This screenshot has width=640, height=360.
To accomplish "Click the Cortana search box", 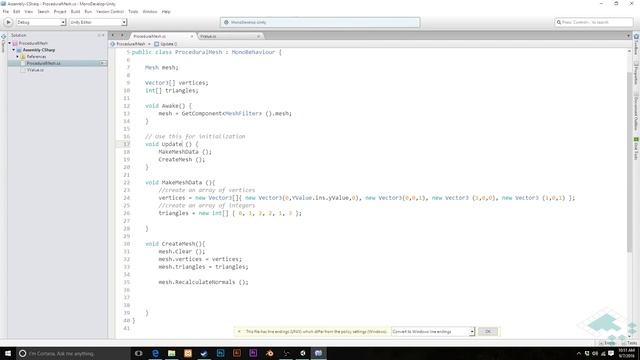I will (73, 353).
